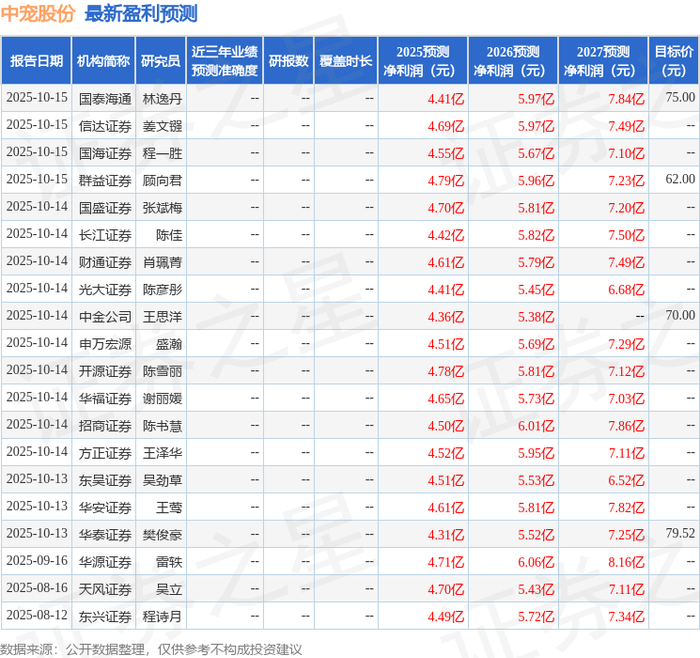Select the 研究员 column header
The image size is (700, 658).
pos(161,61)
